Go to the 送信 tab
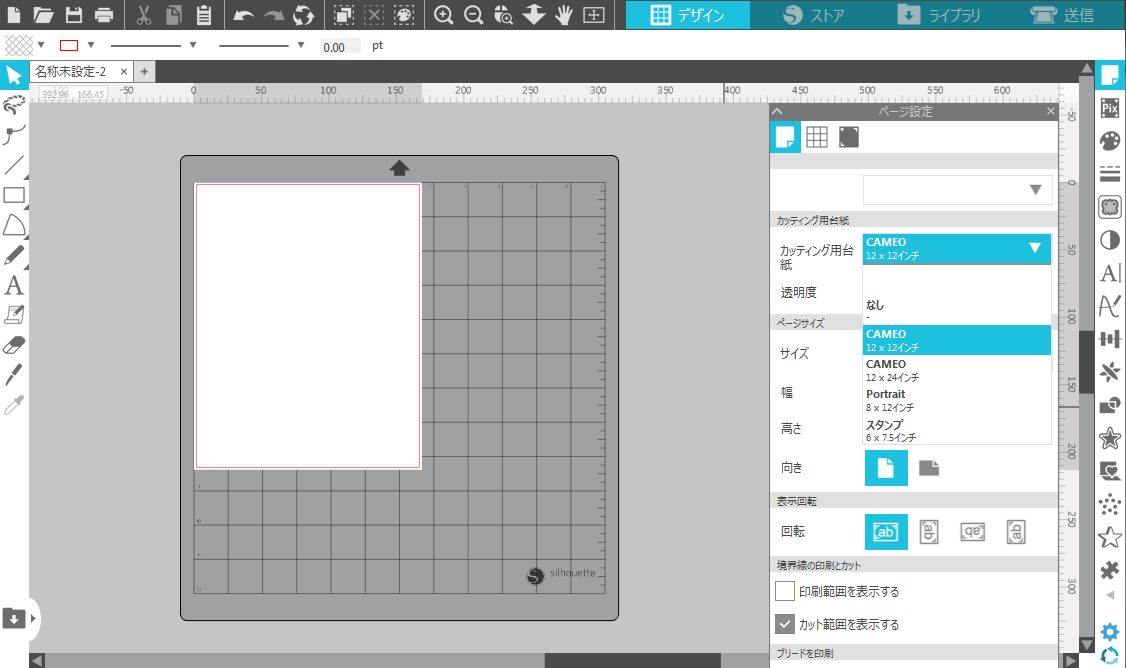This screenshot has width=1126, height=668. pyautogui.click(x=1061, y=15)
